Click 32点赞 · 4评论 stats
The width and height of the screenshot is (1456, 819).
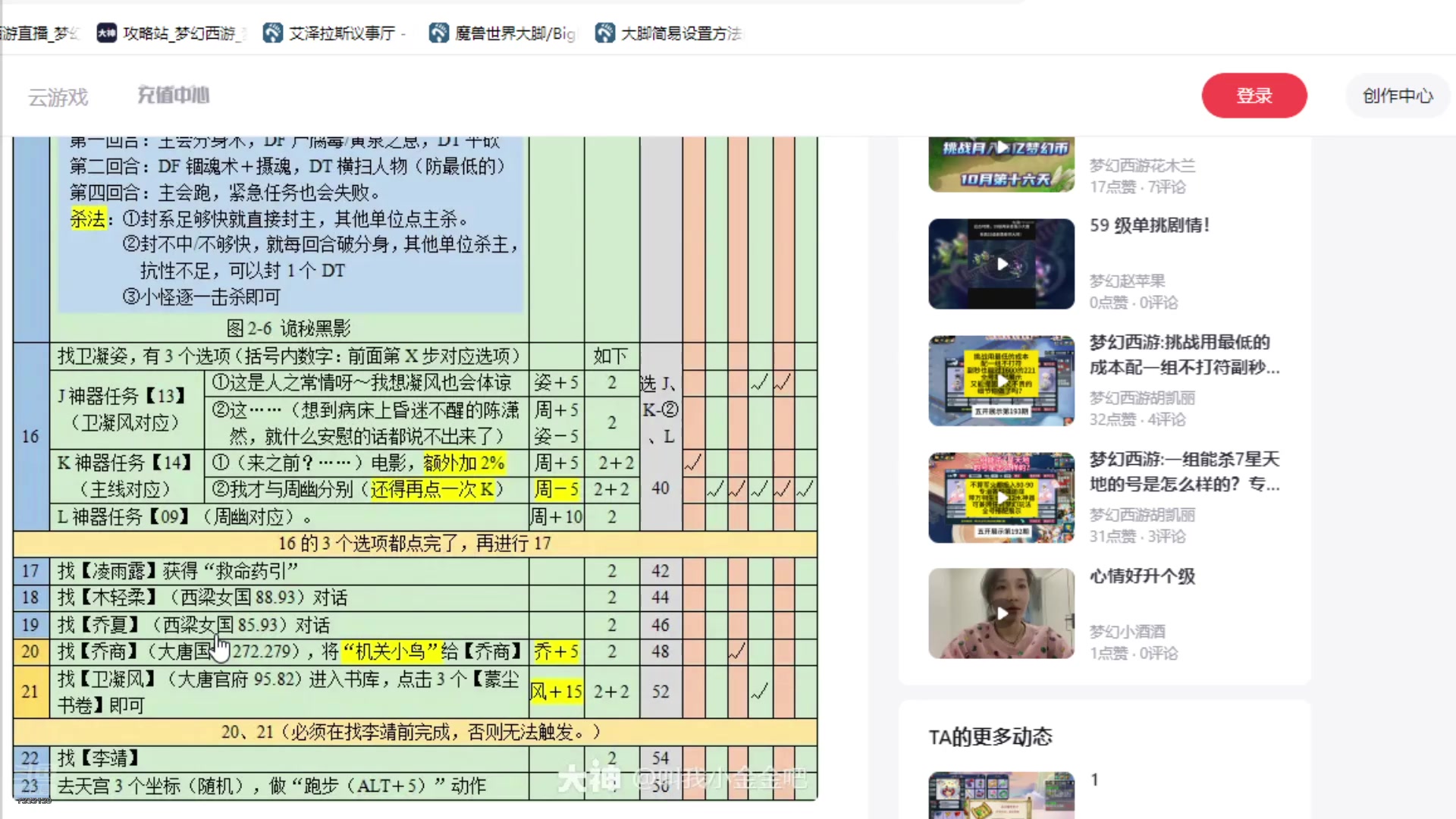pyautogui.click(x=1137, y=419)
